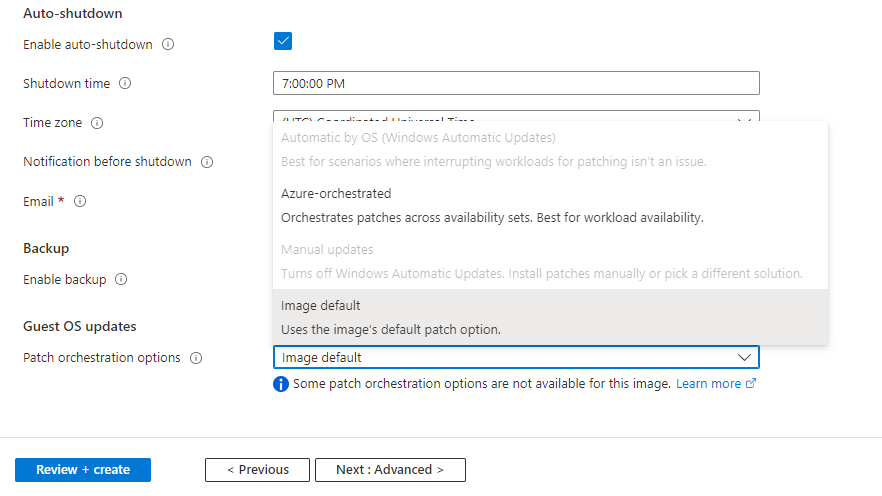Image resolution: width=882 pixels, height=496 pixels.
Task: Uncheck the Enable auto-shutdown checkbox
Action: tap(282, 41)
